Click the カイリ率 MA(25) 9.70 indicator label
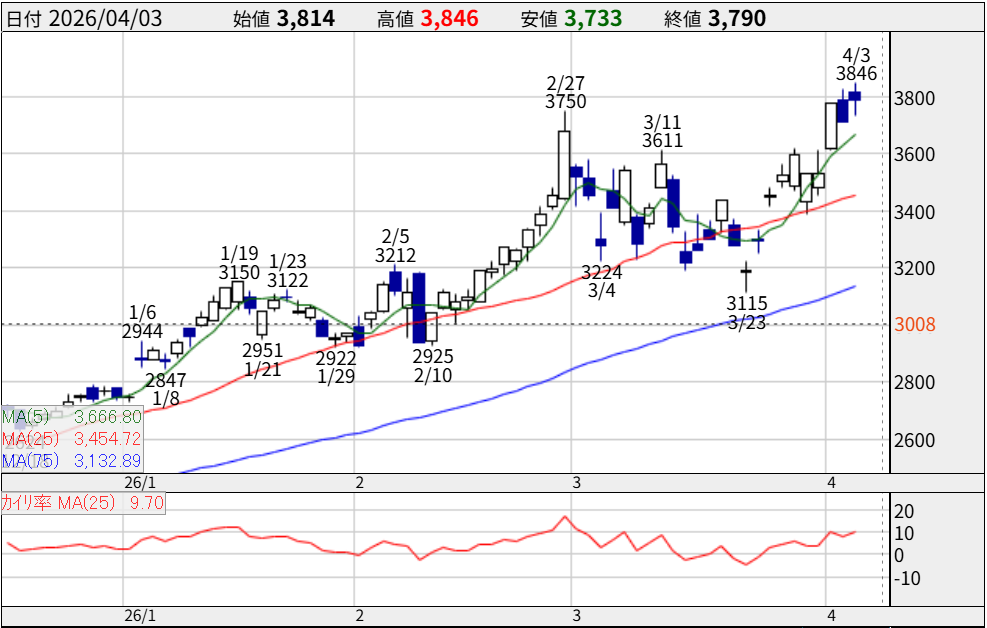987x628 pixels. tap(82, 503)
